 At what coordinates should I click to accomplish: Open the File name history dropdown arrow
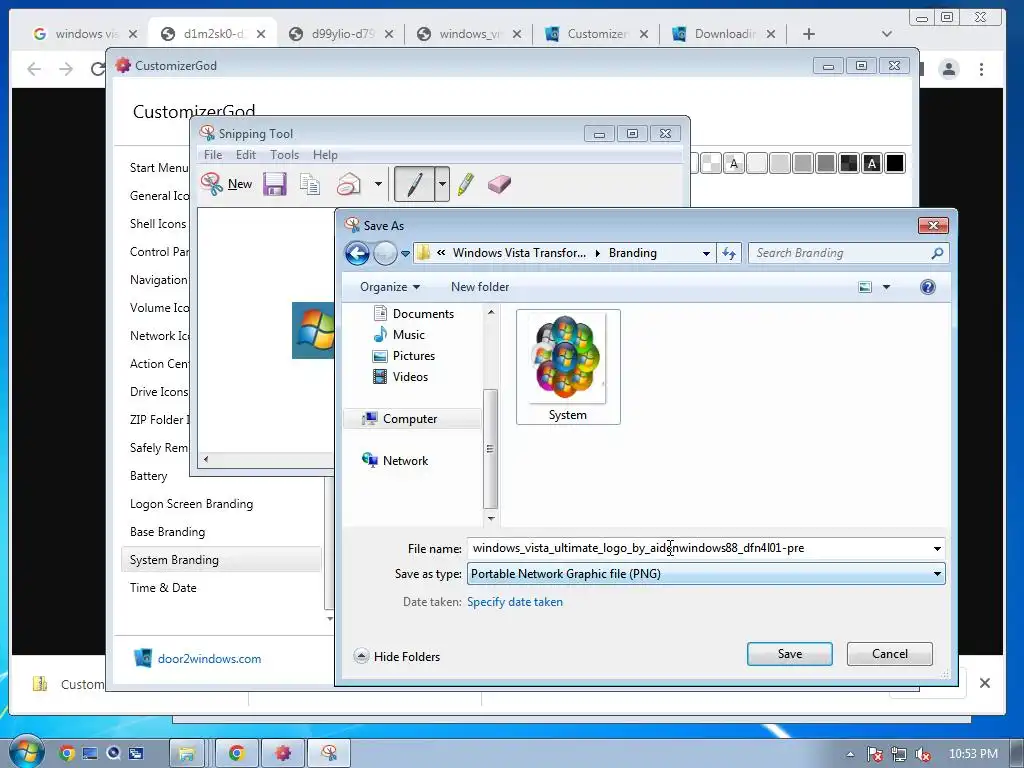(937, 549)
